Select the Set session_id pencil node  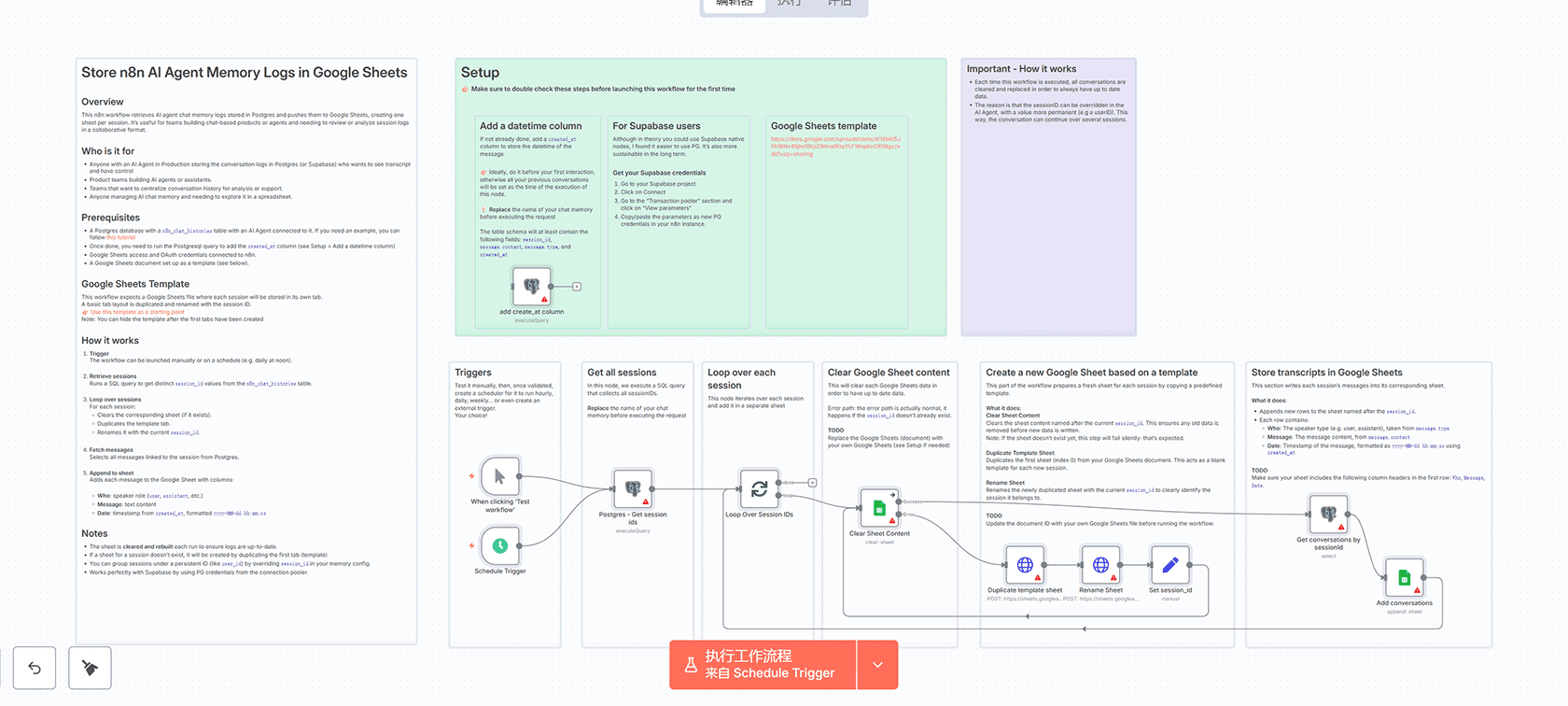[1169, 565]
